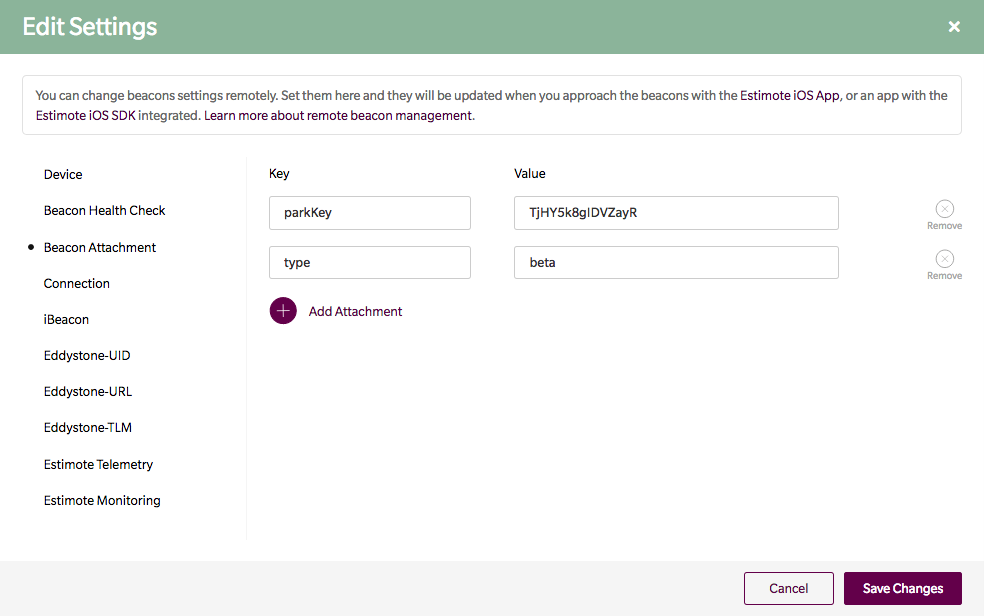Click the purple plus Add Attachment icon
This screenshot has width=984, height=616.
(283, 311)
